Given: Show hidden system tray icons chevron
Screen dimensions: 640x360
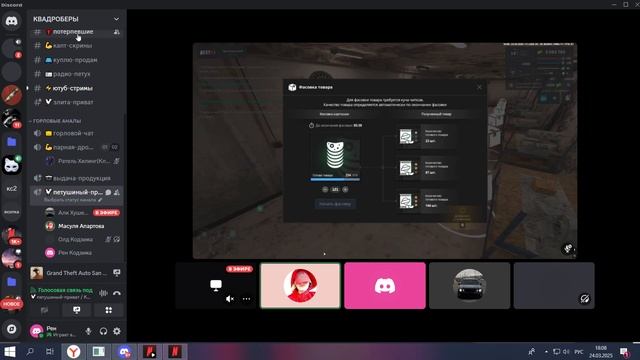Looking at the screenshot, I should point(546,351).
